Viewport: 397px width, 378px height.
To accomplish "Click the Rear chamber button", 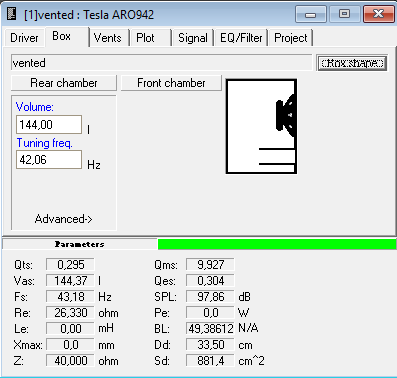I will click(x=64, y=83).
